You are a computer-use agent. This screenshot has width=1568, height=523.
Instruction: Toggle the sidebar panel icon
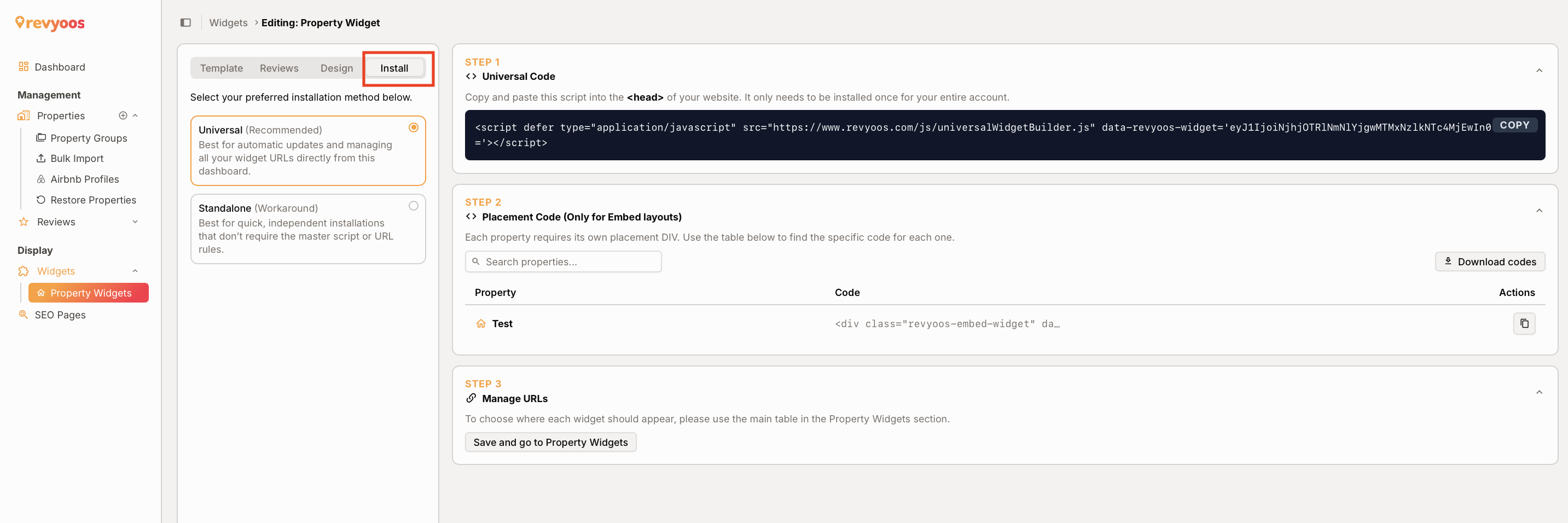[x=185, y=22]
